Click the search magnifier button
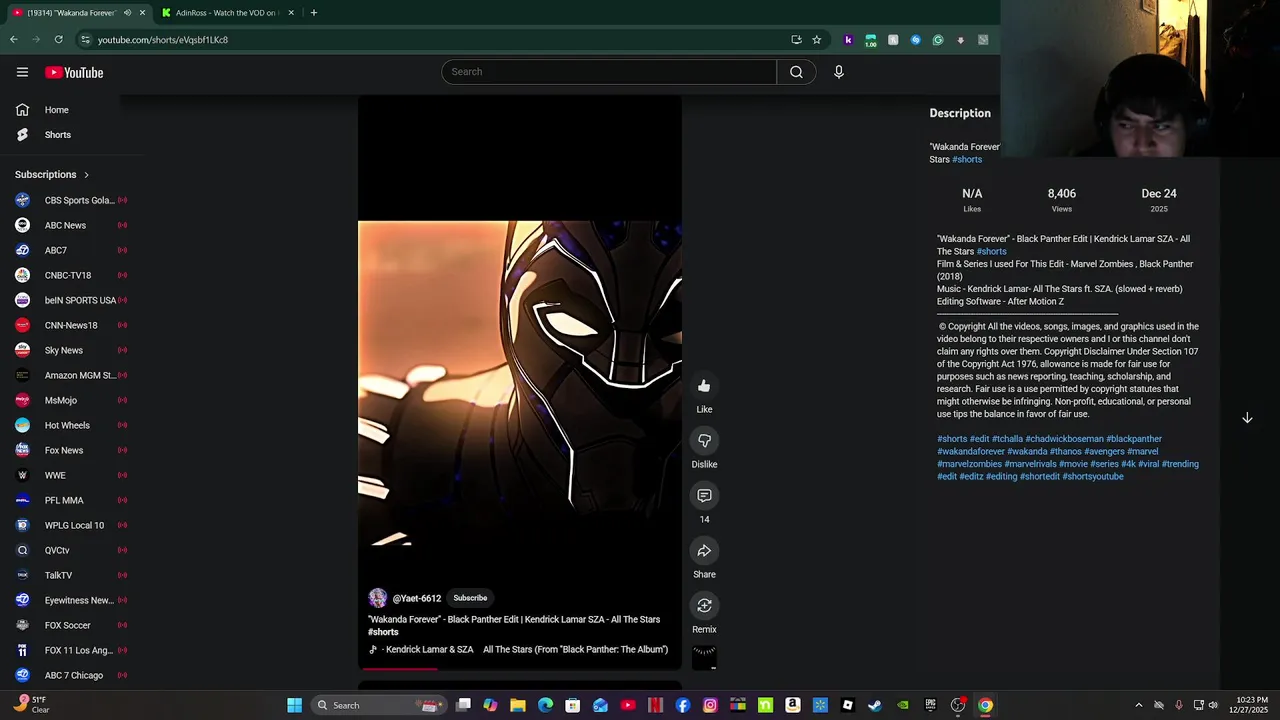 click(x=796, y=72)
